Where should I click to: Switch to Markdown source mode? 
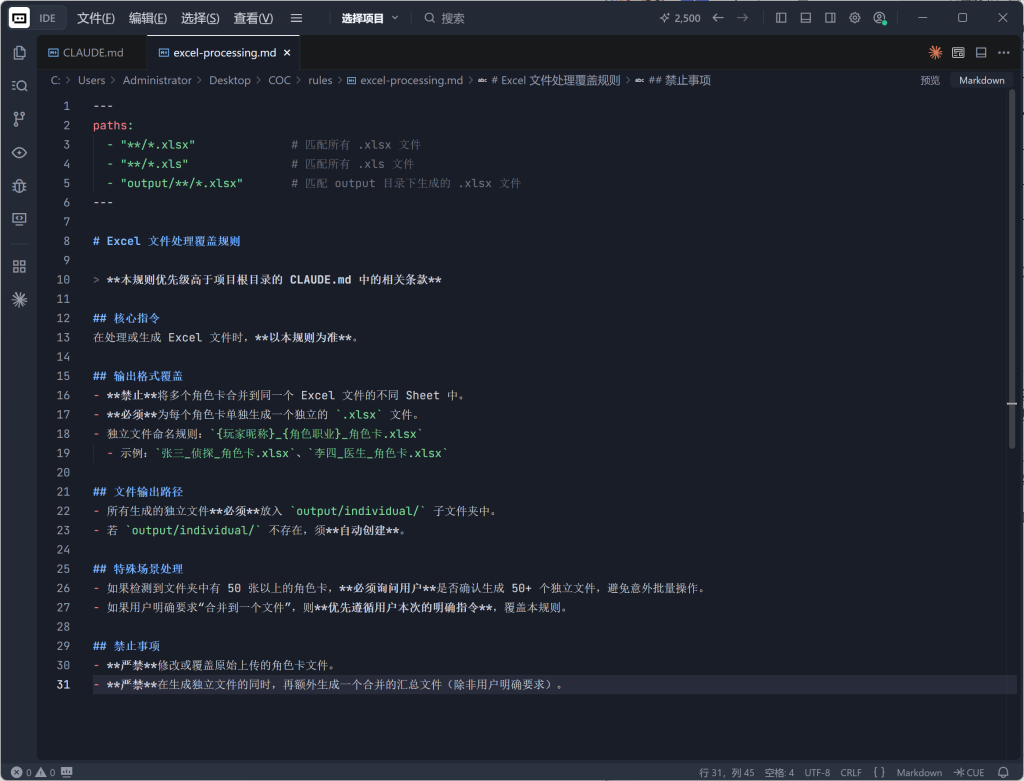pos(982,80)
